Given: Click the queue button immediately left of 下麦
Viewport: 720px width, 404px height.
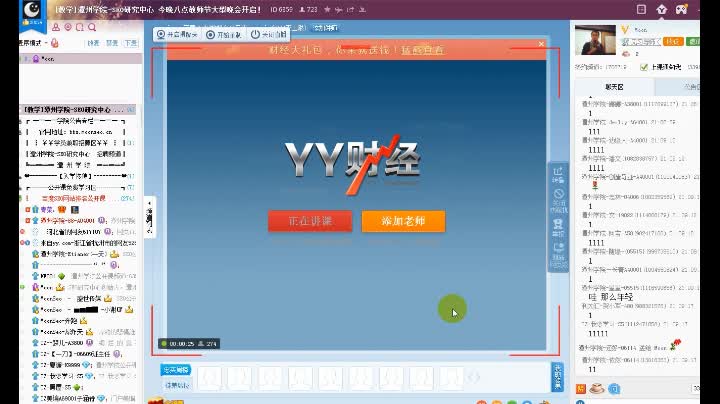Looking at the screenshot, I should point(112,43).
